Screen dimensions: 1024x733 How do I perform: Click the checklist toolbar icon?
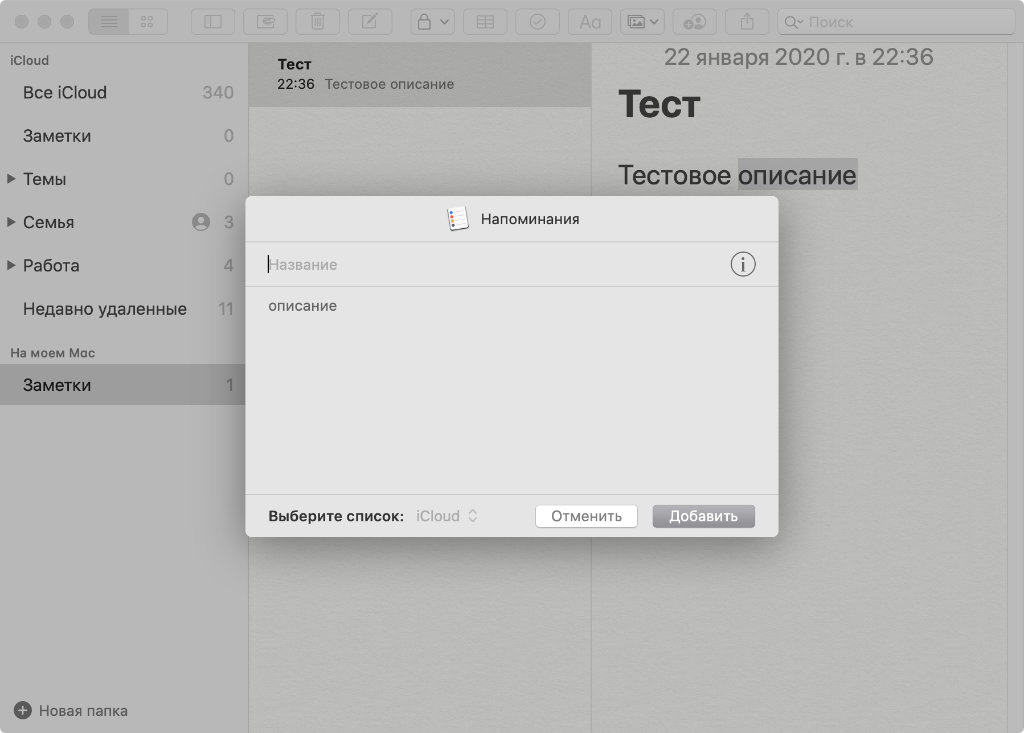click(537, 21)
